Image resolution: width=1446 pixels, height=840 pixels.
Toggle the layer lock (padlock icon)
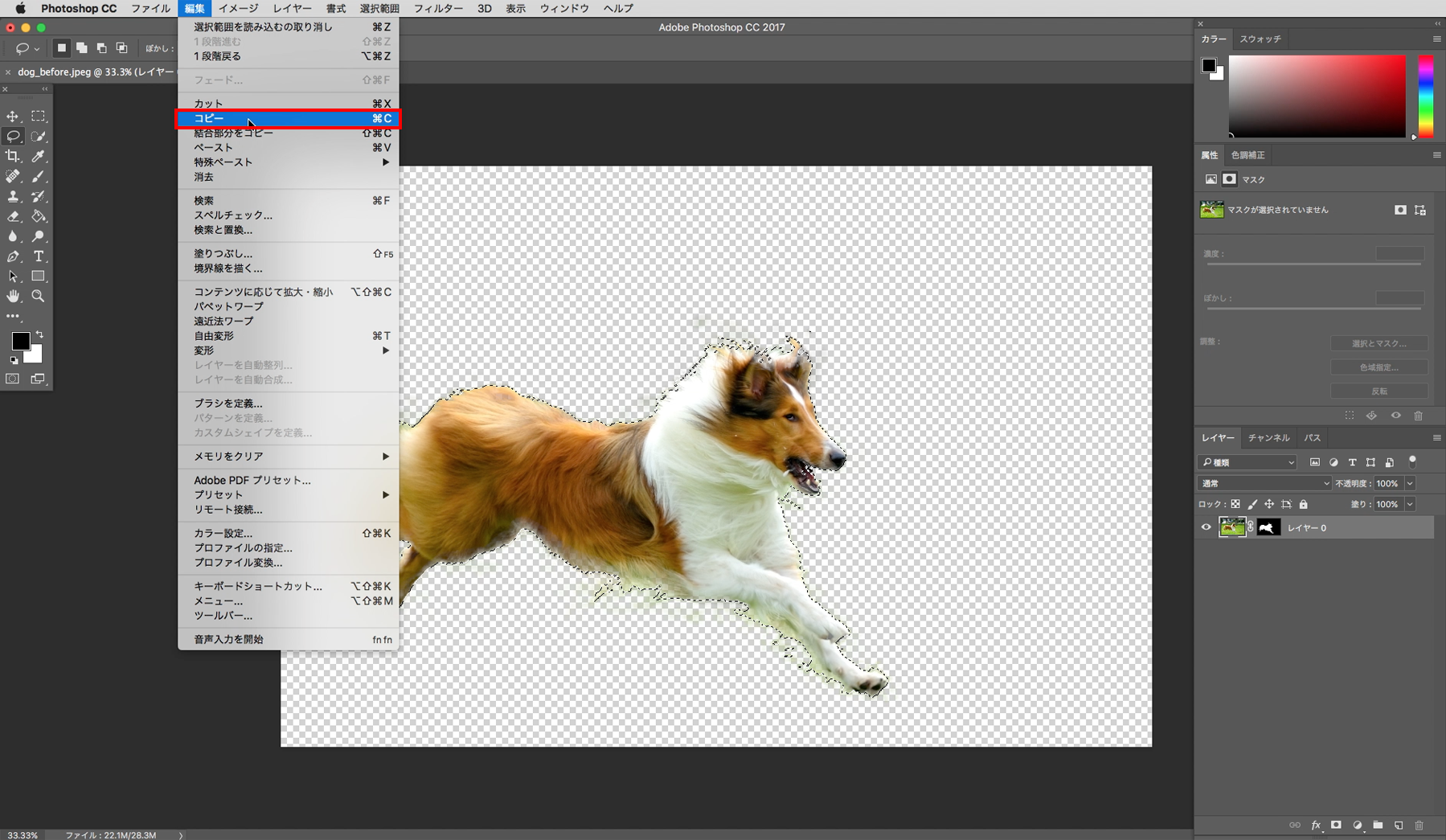tap(1304, 505)
